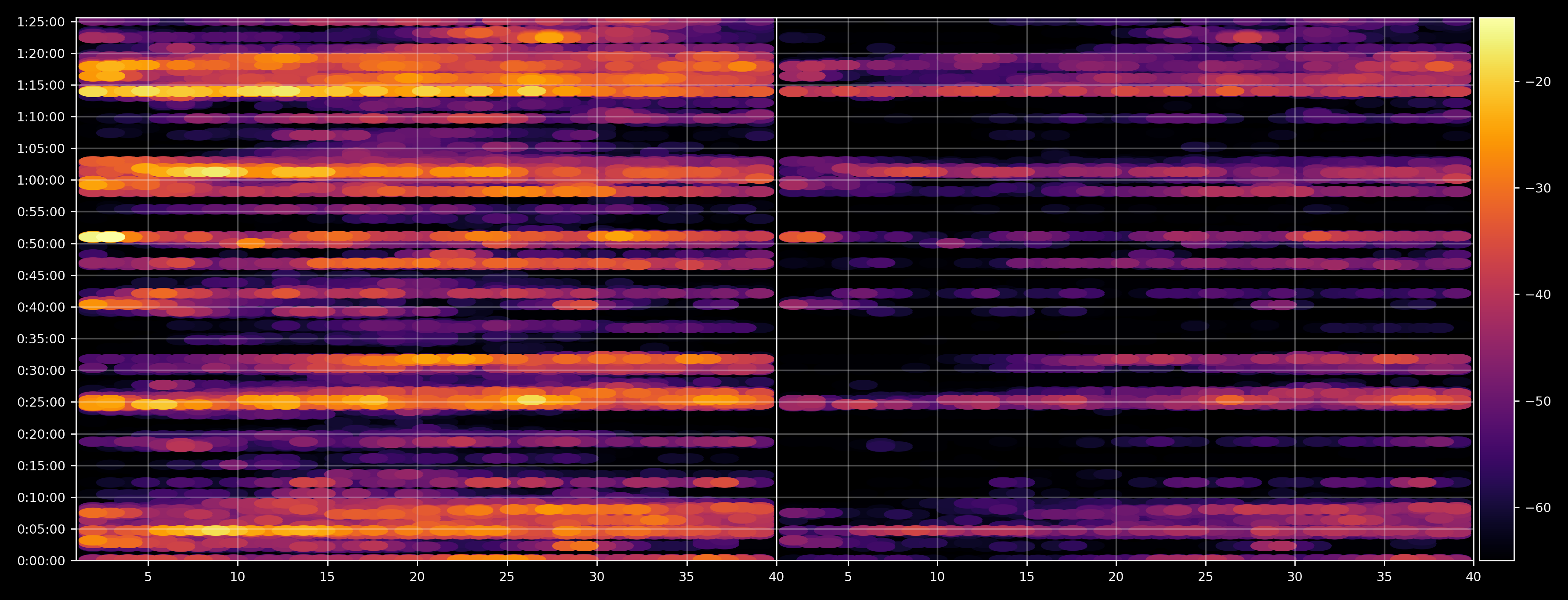Click the −30 colorbar tick label
Image resolution: width=1568 pixels, height=600 pixels.
(1538, 189)
